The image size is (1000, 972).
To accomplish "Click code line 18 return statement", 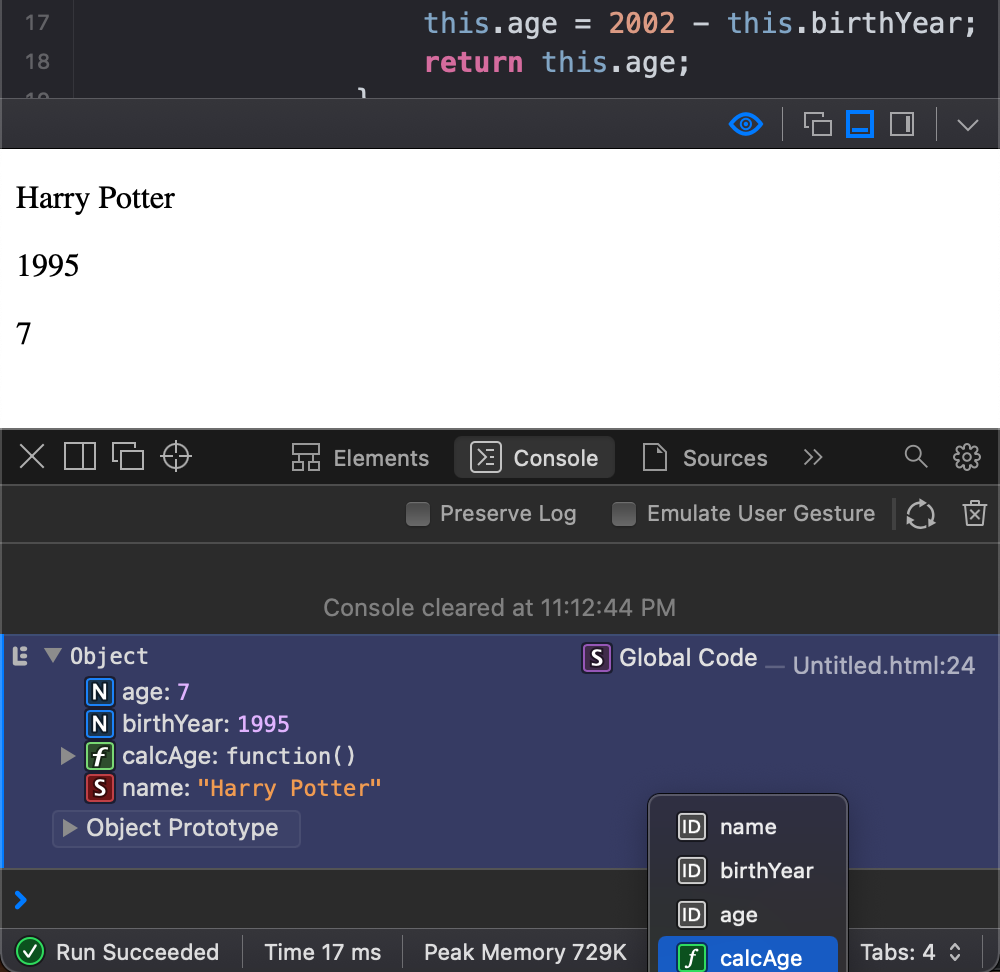I will [557, 63].
